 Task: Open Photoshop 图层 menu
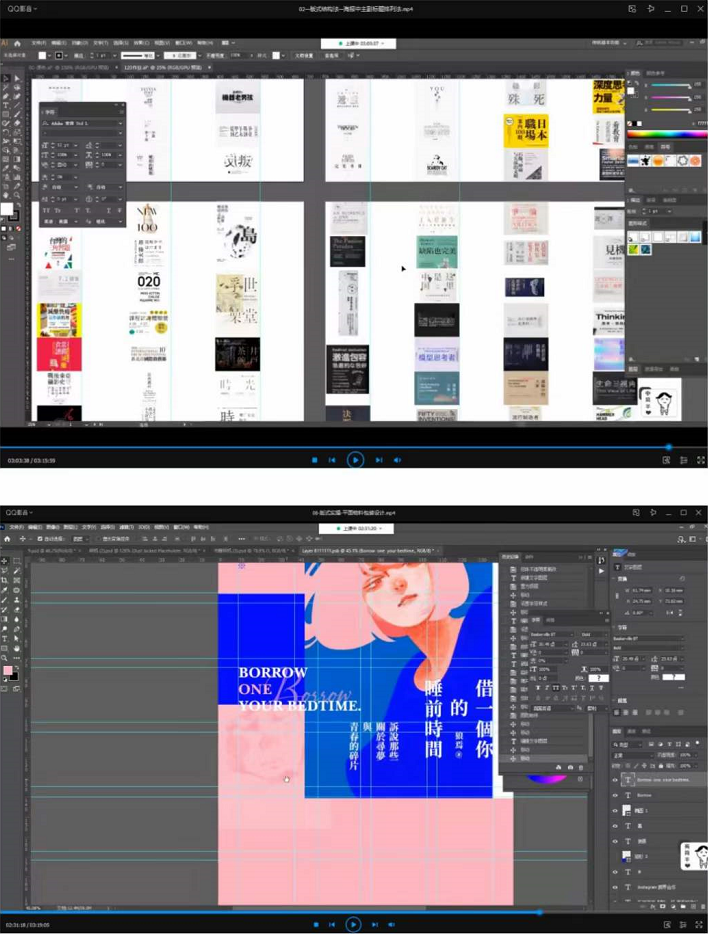[x=70, y=527]
